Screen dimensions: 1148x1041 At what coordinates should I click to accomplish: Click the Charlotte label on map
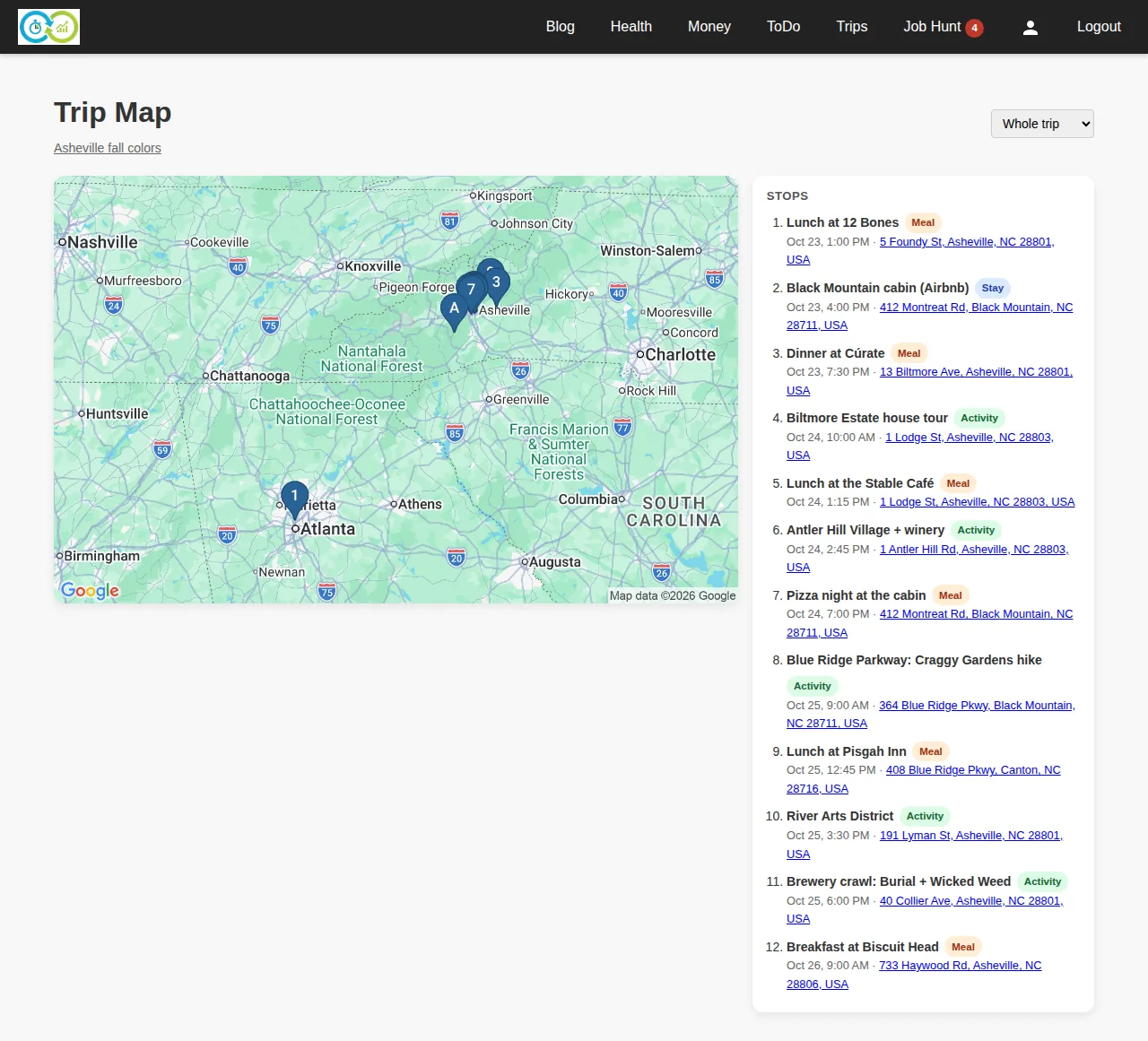pyautogui.click(x=680, y=354)
